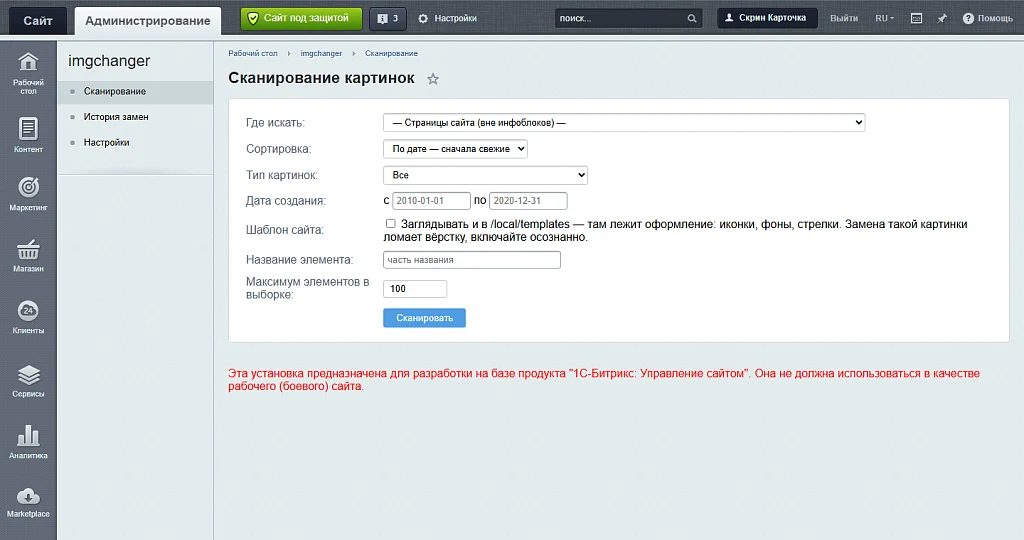Enable the /local/templates checkbox
This screenshot has width=1024, height=540.
coord(391,224)
